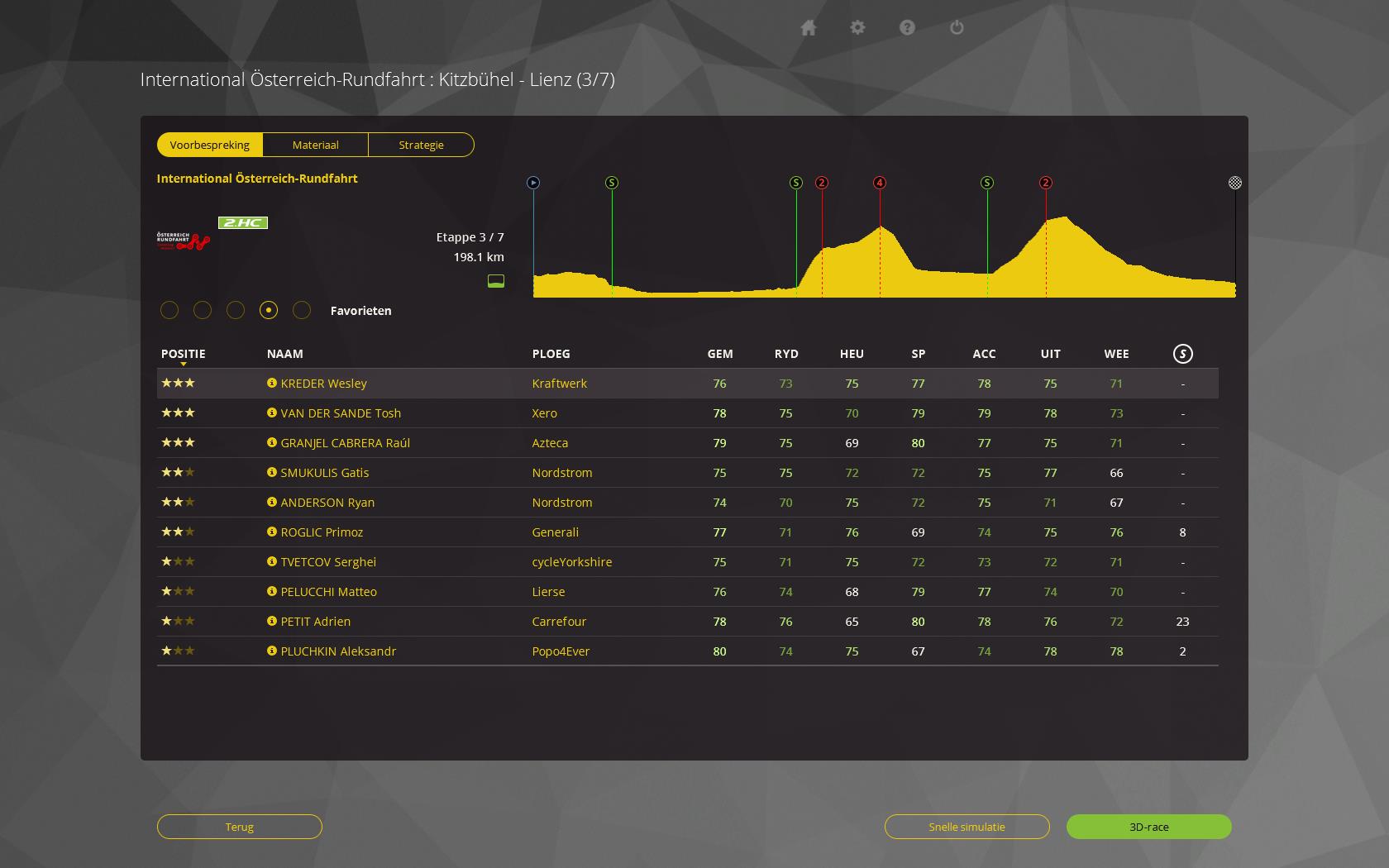This screenshot has height=868, width=1389.
Task: Sort table by ACC column
Action: point(984,354)
